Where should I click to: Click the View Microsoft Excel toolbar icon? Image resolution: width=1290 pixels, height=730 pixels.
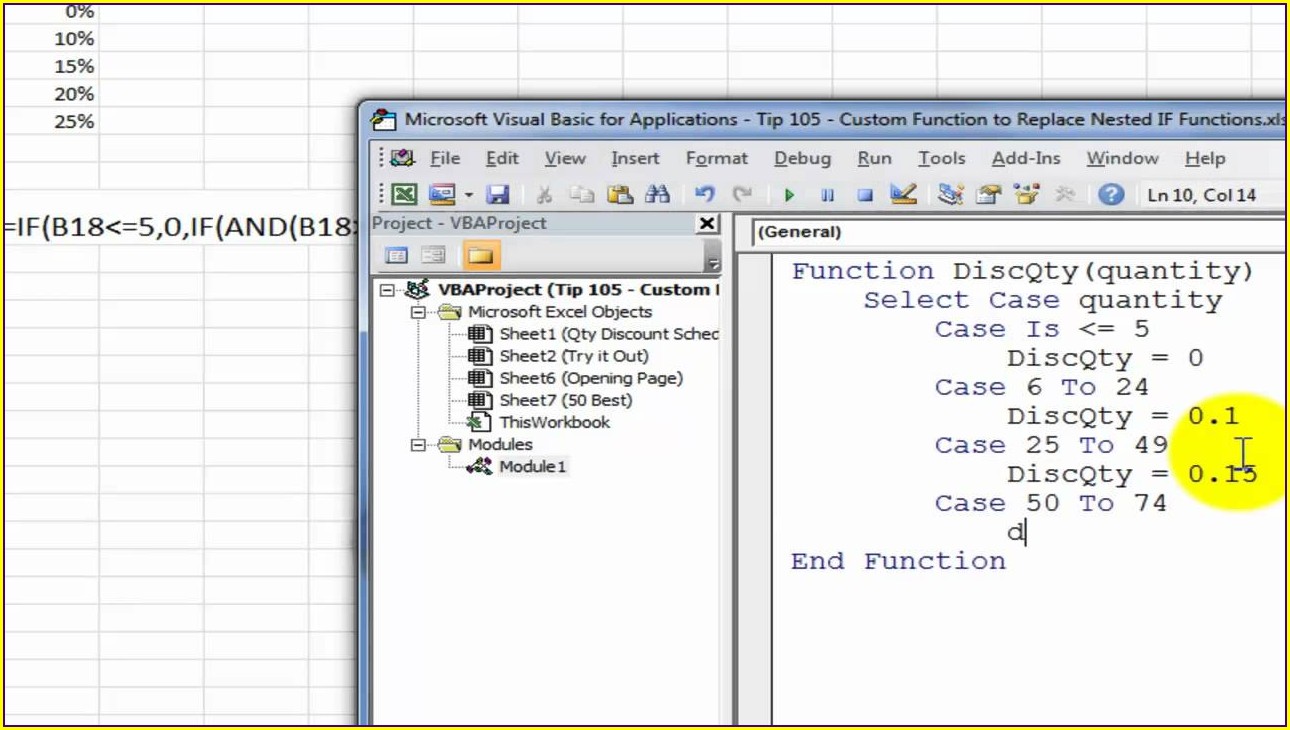404,195
